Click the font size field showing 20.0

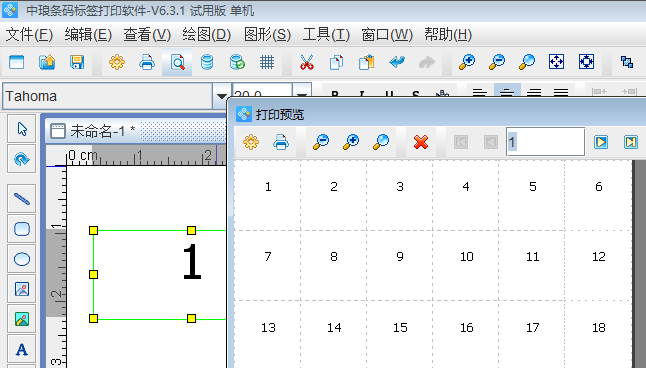262,91
